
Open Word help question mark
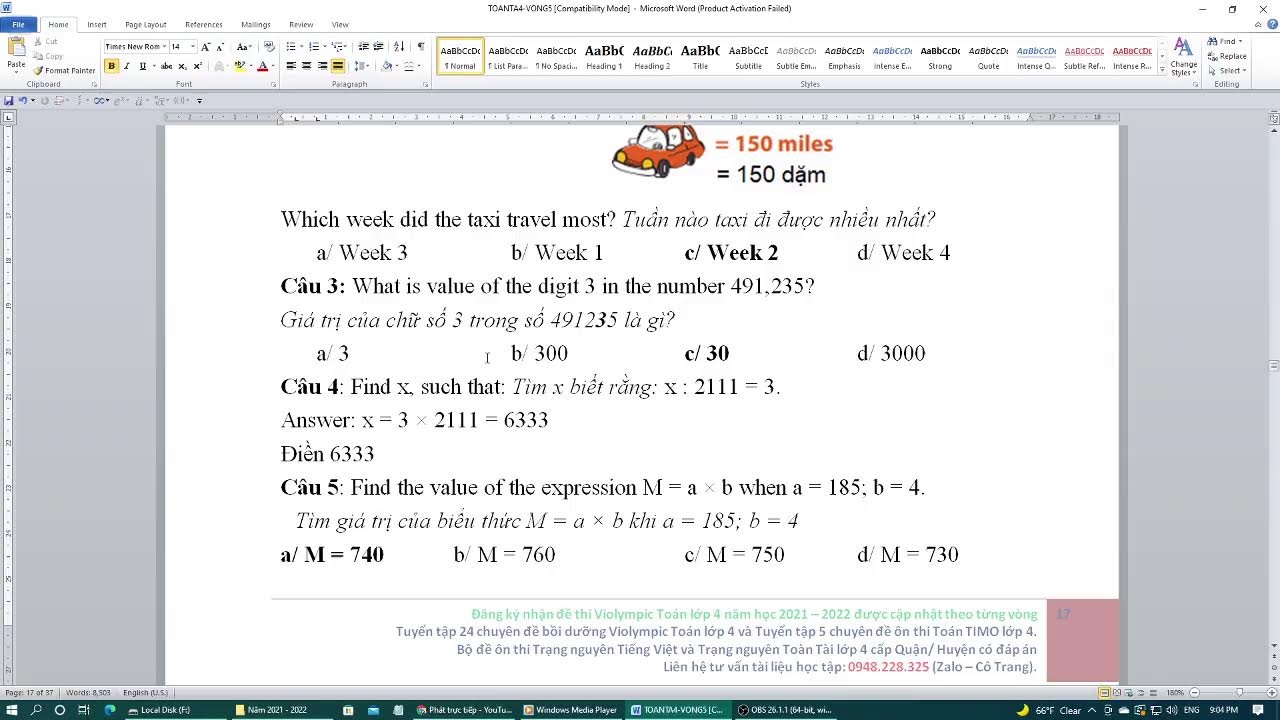coord(1271,24)
